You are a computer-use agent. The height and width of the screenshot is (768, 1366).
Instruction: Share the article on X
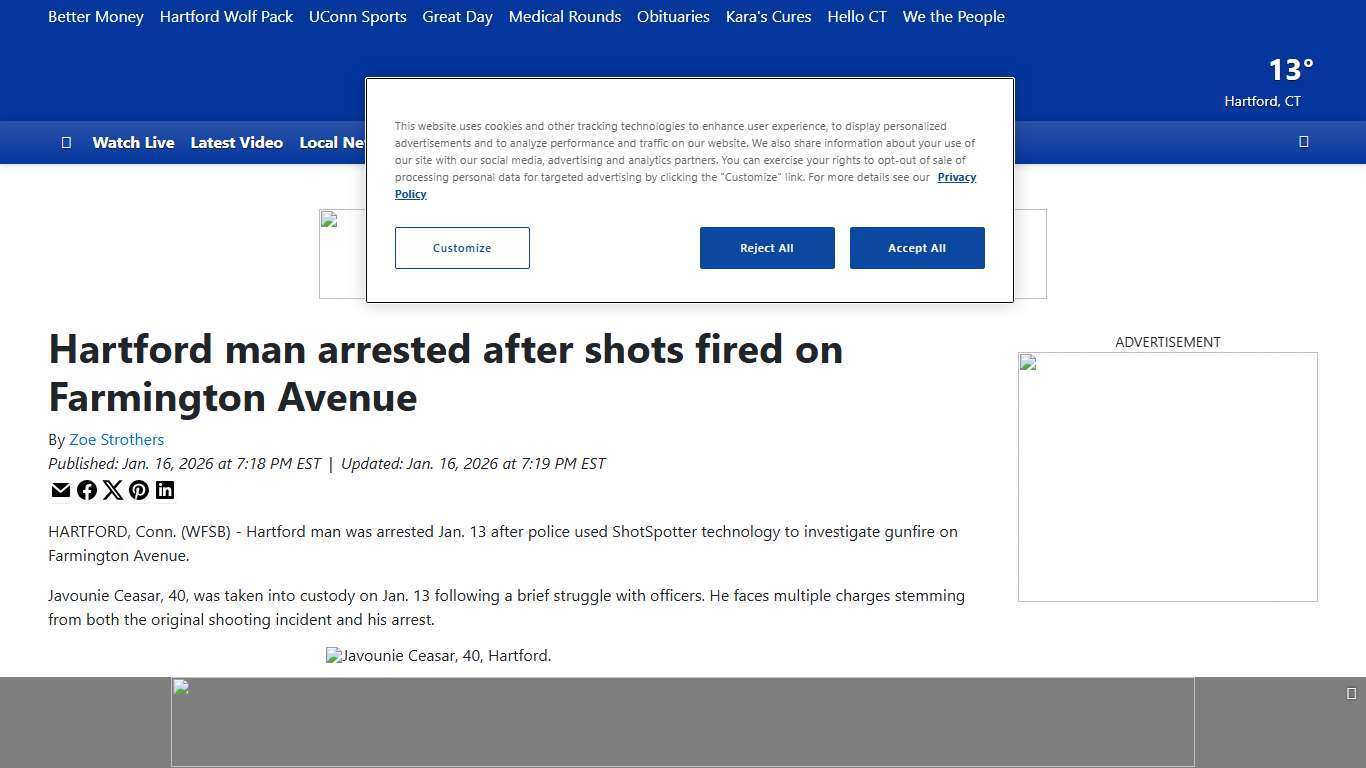(113, 490)
